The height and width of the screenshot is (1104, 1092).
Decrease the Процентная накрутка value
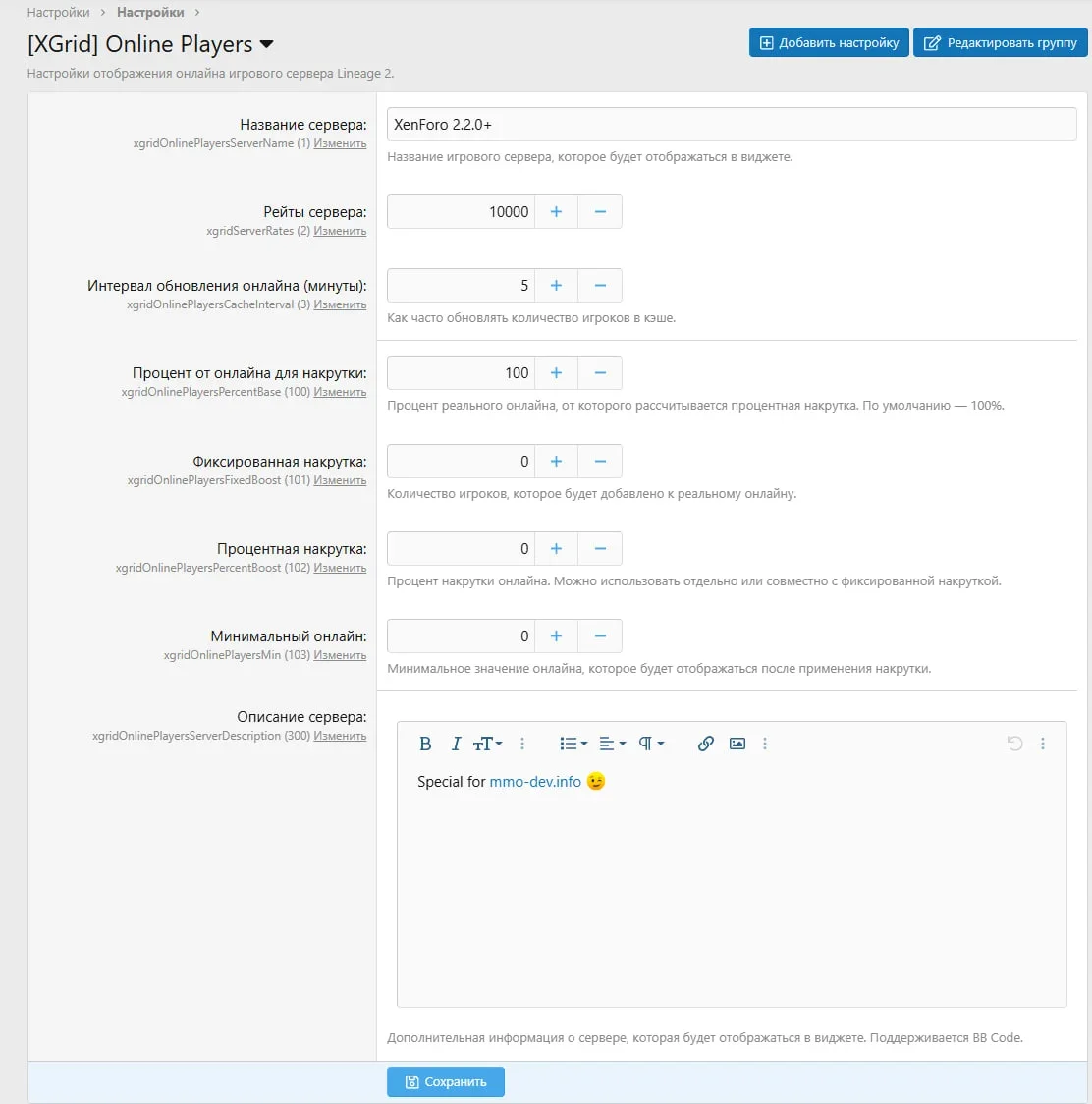(x=600, y=548)
